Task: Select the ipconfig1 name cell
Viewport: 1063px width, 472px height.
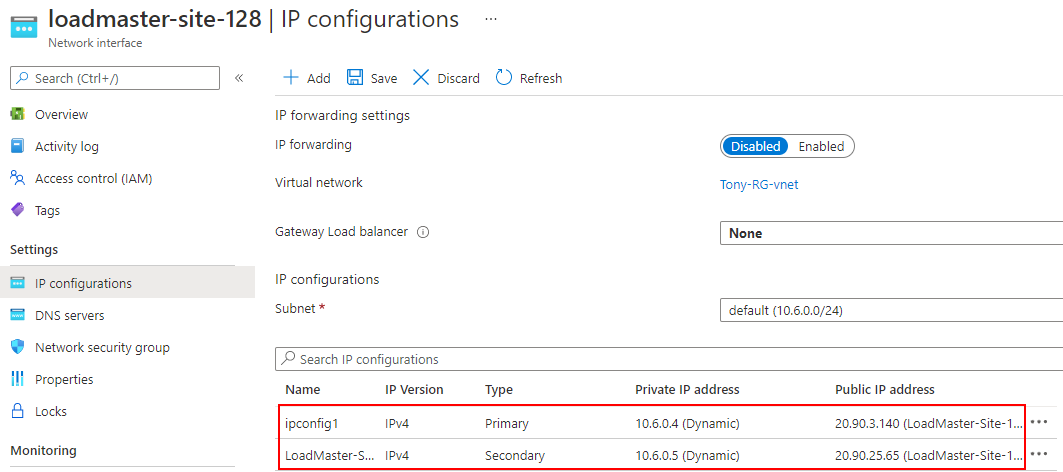Action: pos(312,423)
